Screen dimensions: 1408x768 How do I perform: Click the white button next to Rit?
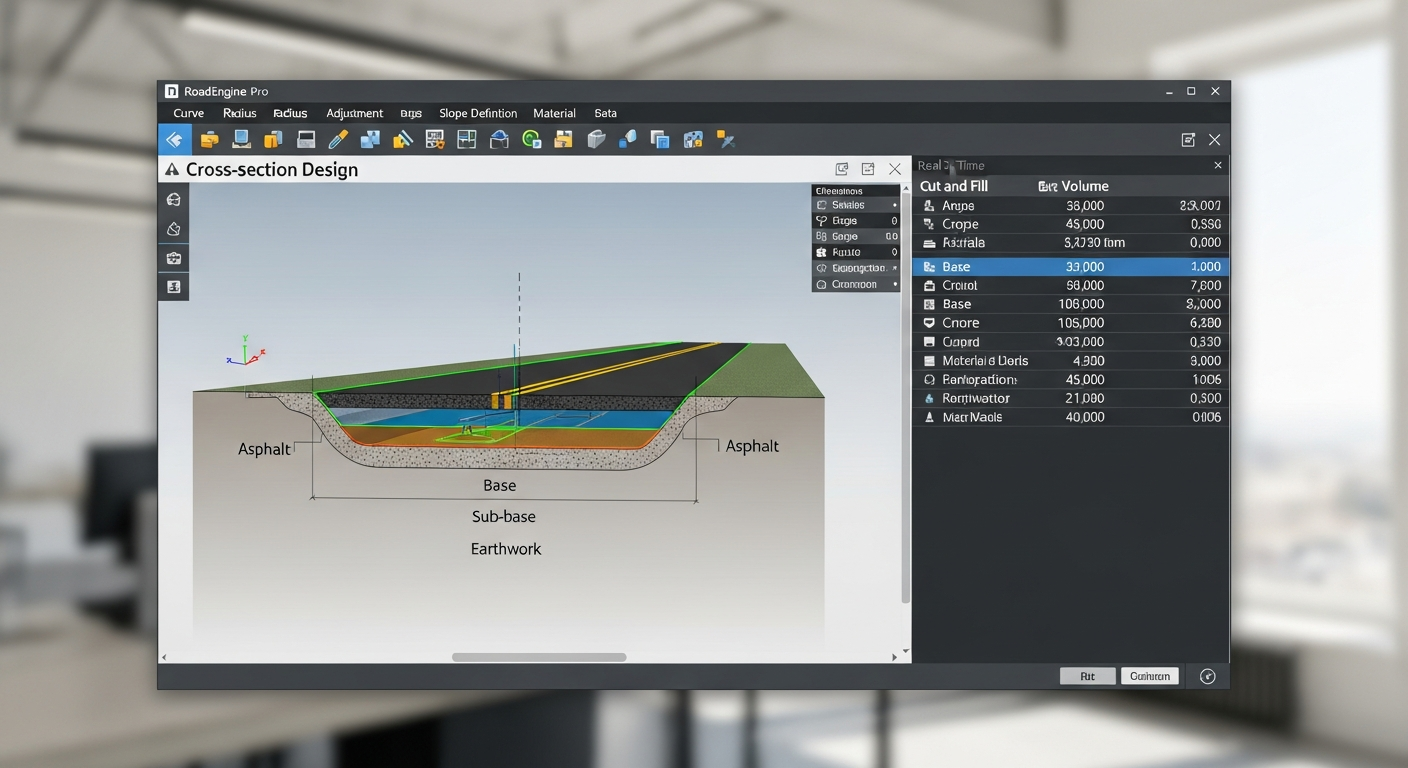(x=1150, y=676)
